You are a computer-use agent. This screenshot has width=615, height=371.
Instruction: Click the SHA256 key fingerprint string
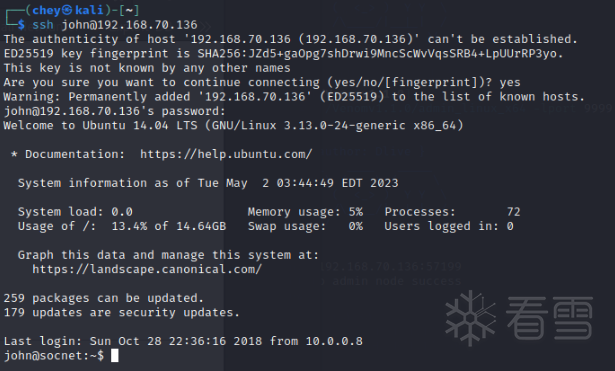click(377, 53)
